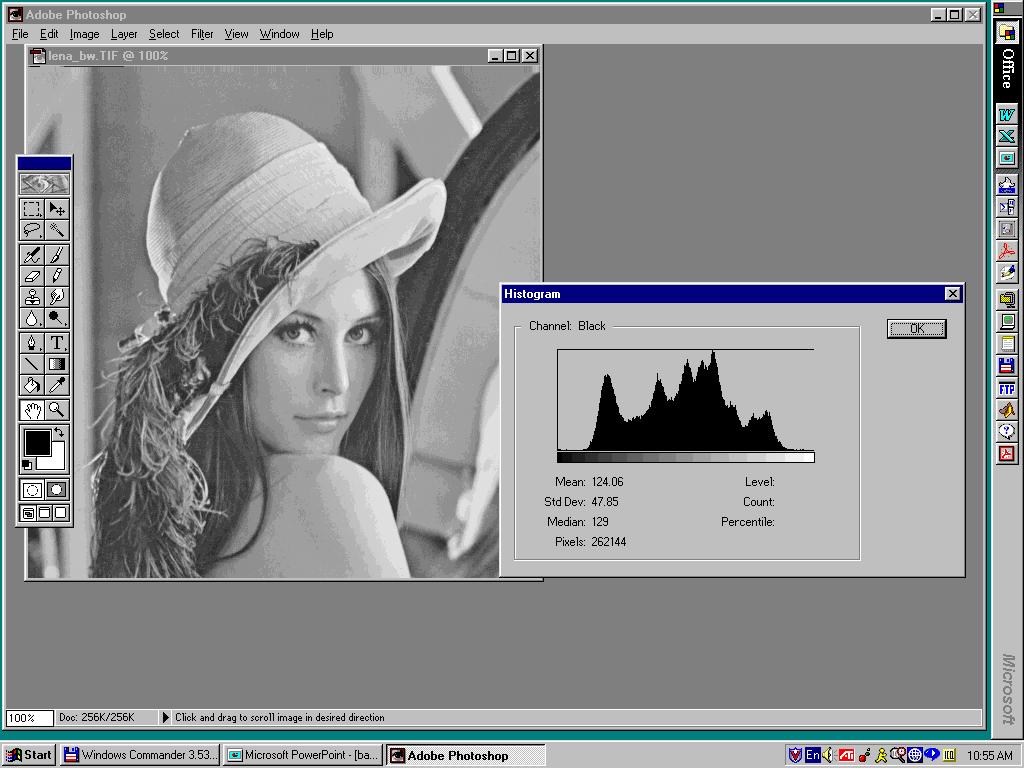Select the Paintbrush tool
Screen dimensions: 1024x768
(57, 255)
